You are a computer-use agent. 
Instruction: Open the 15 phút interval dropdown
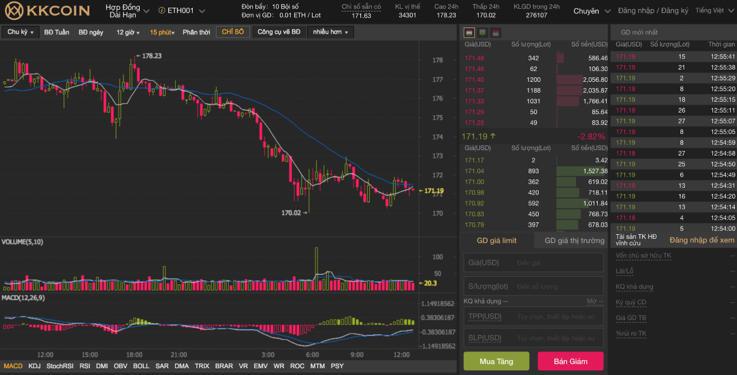tap(162, 32)
